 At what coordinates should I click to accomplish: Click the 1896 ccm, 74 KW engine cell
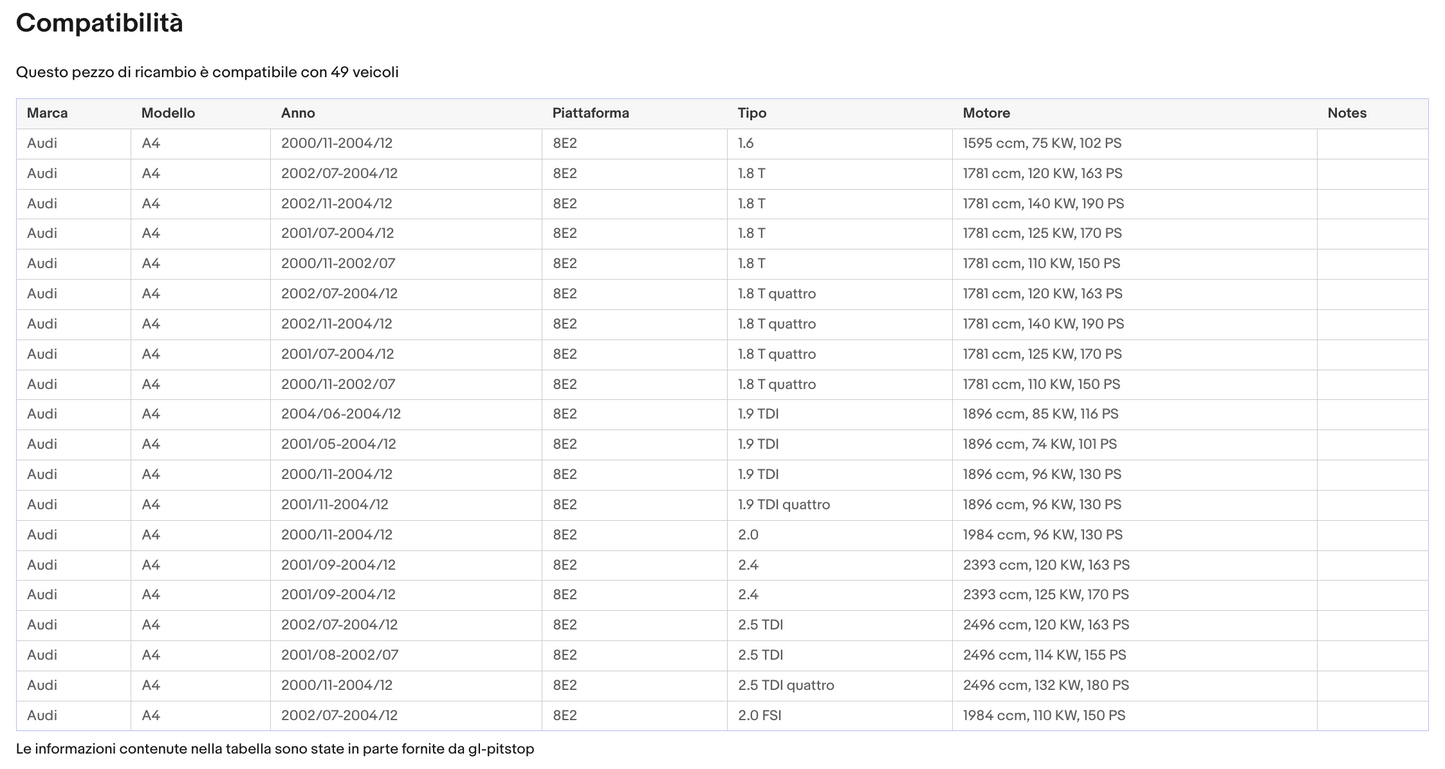1039,444
